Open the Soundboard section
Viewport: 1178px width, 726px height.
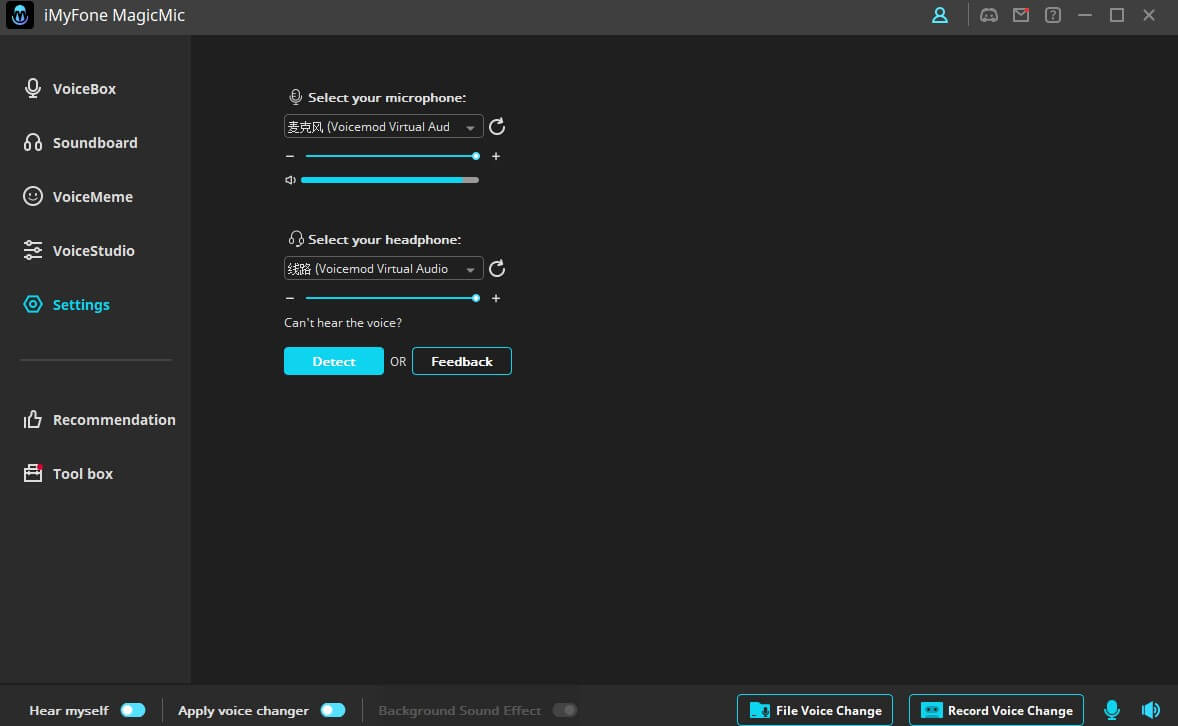(80, 143)
